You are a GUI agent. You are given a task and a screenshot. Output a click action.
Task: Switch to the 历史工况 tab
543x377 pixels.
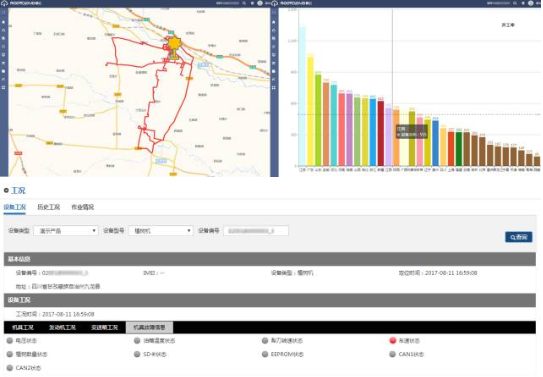[x=48, y=207]
